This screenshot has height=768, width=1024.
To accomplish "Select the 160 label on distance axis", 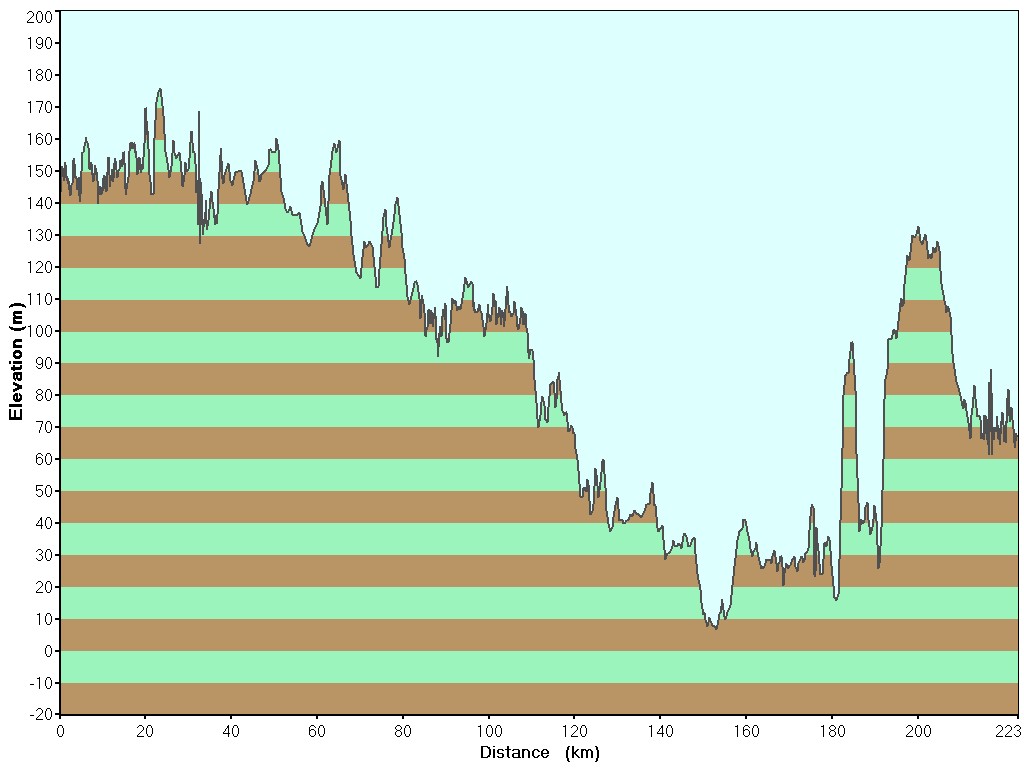I will (x=746, y=732).
